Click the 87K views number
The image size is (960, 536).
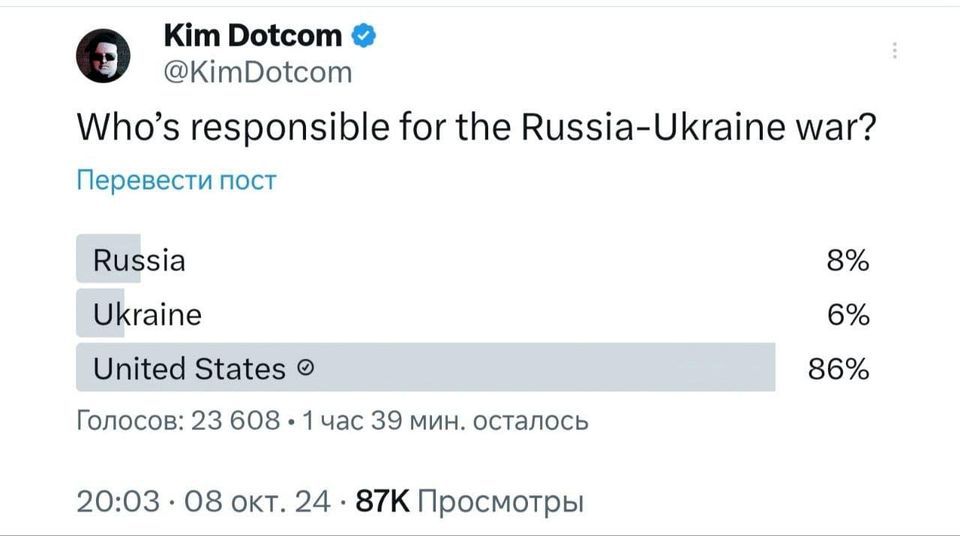[x=383, y=500]
